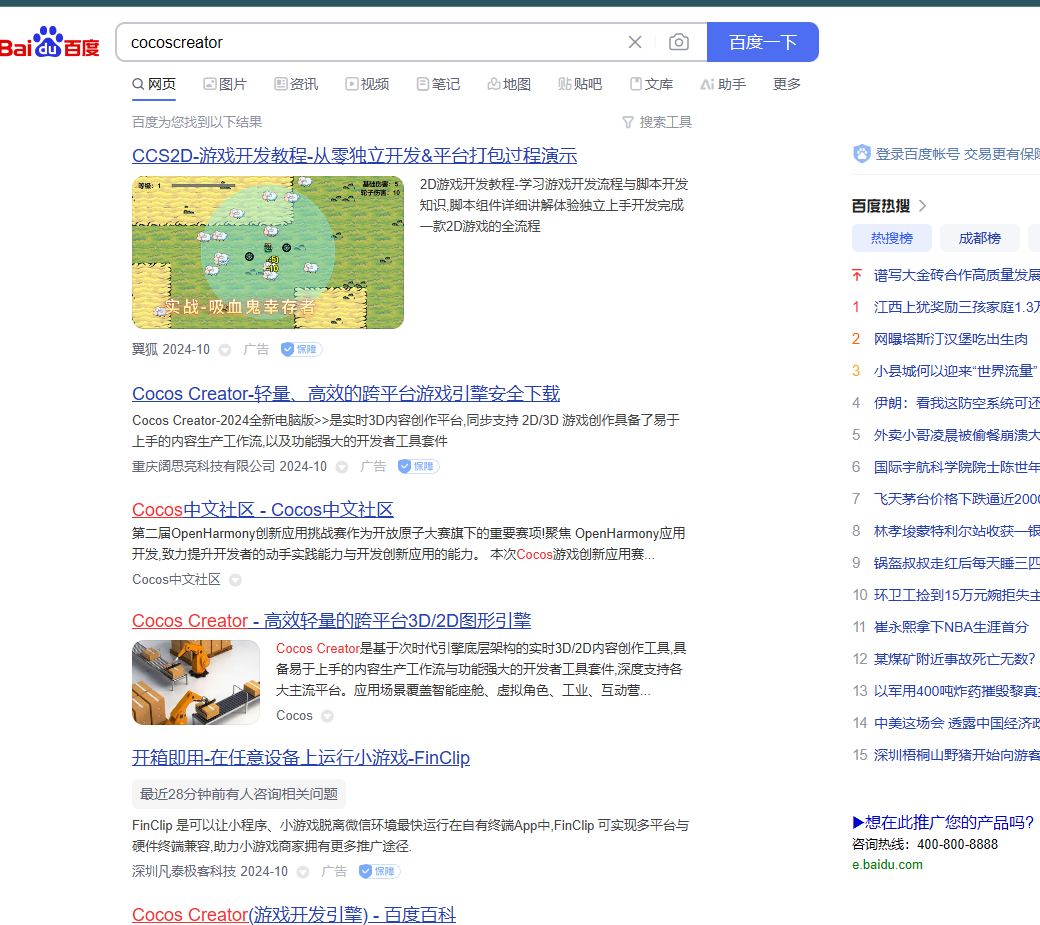Open hot search 崔永熙拿下NBA生涯首分
The height and width of the screenshot is (925, 1040).
tap(951, 627)
